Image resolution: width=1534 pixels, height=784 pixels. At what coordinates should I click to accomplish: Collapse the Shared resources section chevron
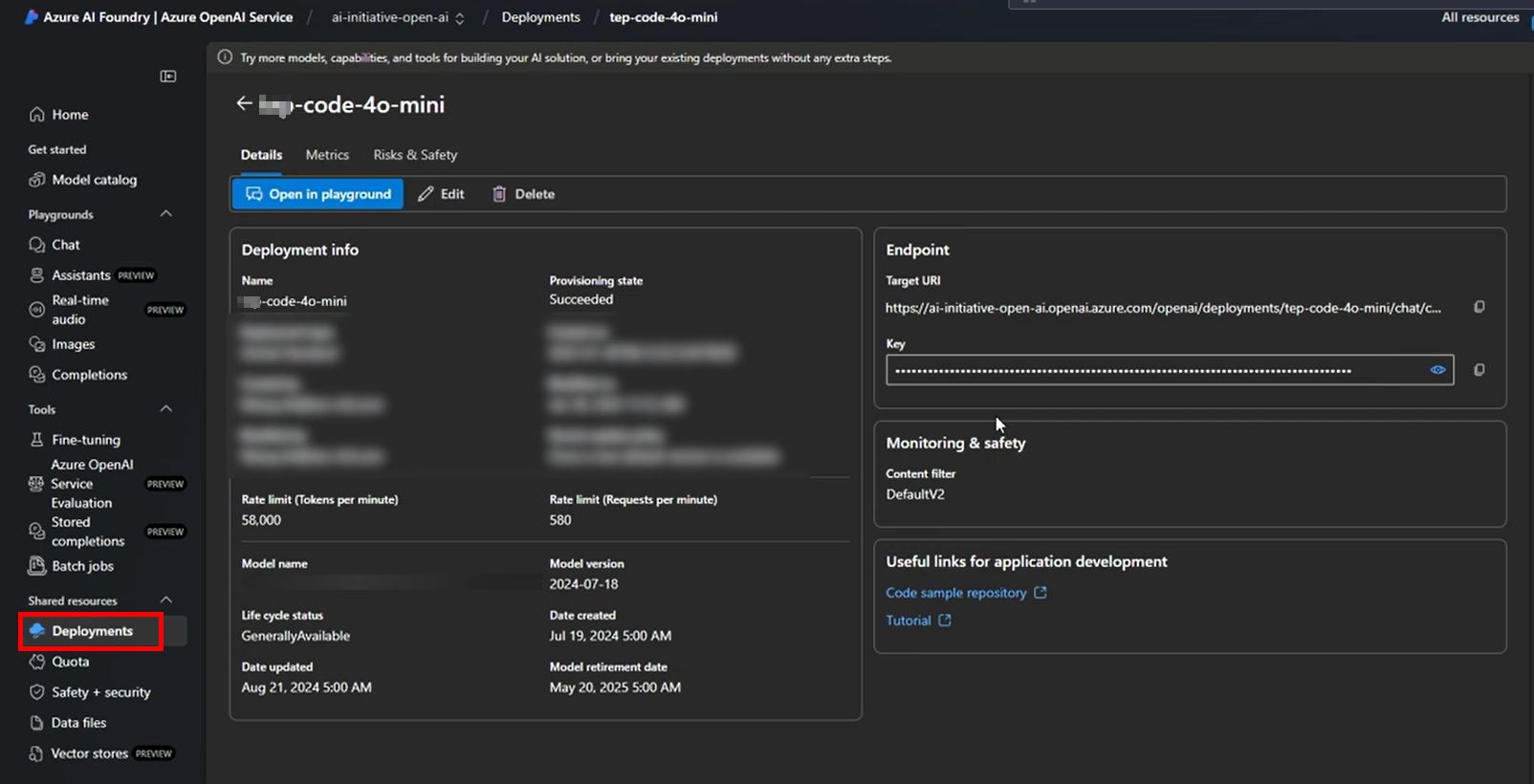point(166,600)
